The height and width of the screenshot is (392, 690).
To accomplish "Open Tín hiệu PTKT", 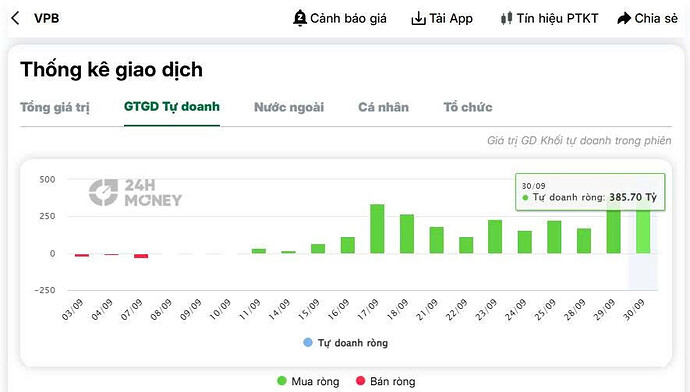I will point(557,18).
